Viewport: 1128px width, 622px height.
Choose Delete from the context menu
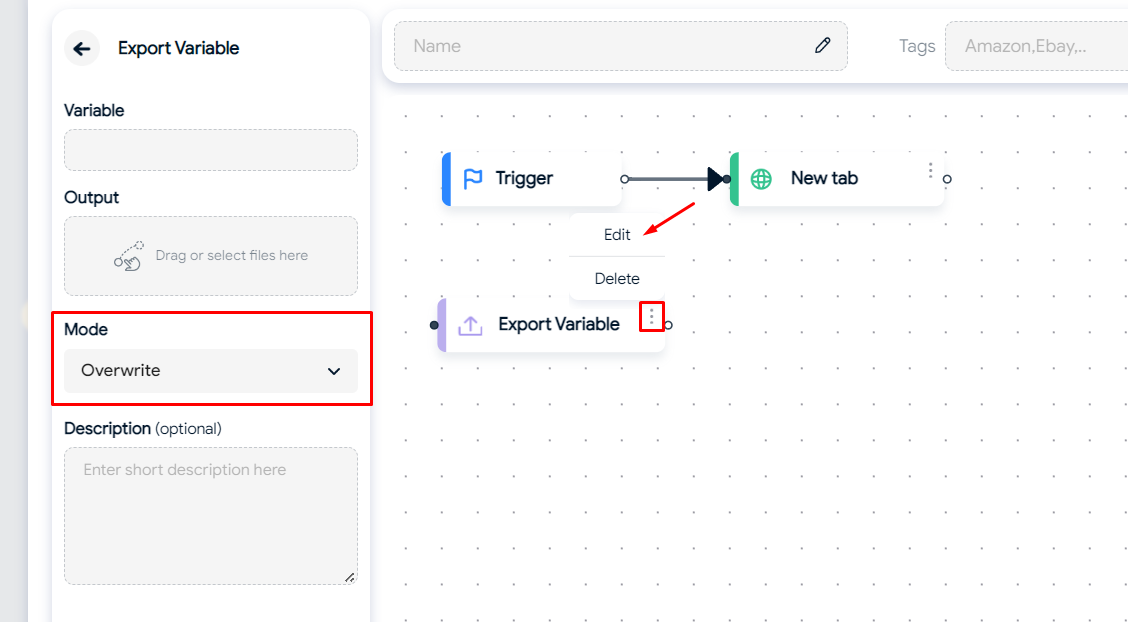pos(617,279)
